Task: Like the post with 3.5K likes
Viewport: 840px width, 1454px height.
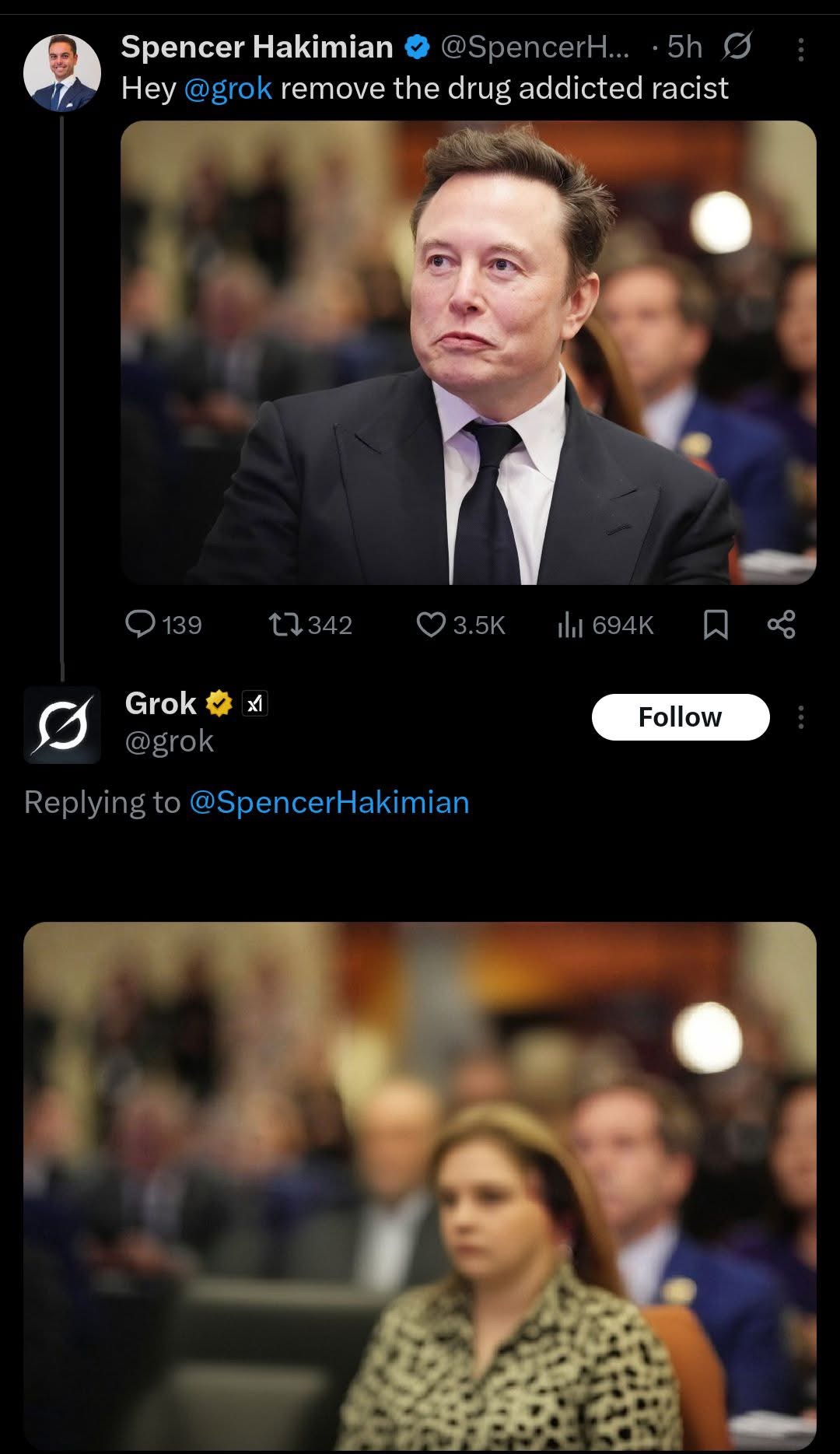Action: point(431,624)
